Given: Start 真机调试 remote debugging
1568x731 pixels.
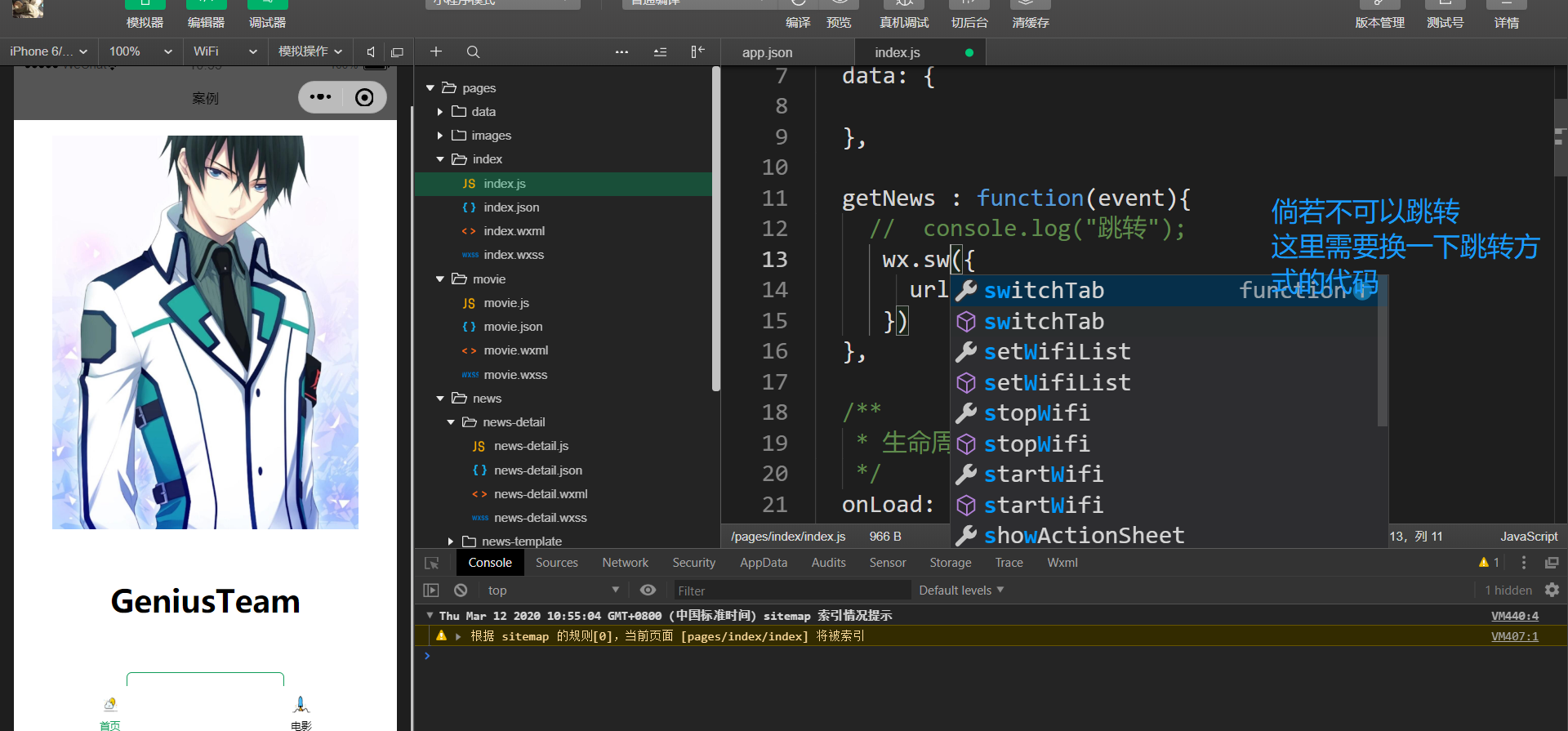Looking at the screenshot, I should (x=904, y=16).
